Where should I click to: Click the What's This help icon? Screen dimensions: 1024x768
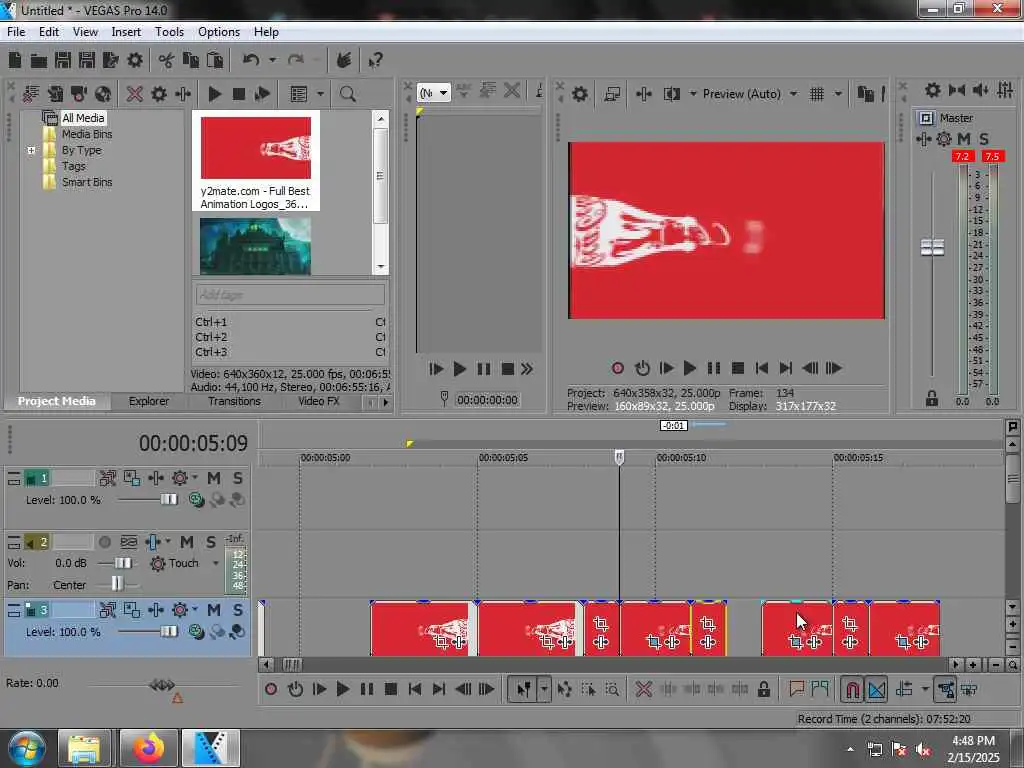(x=375, y=61)
